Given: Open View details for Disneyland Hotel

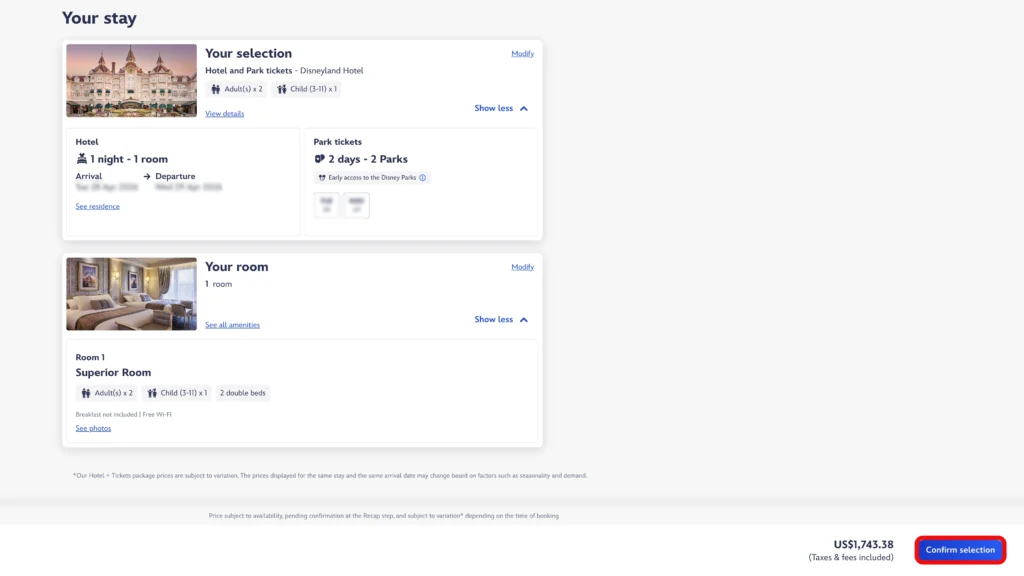Looking at the screenshot, I should (224, 114).
